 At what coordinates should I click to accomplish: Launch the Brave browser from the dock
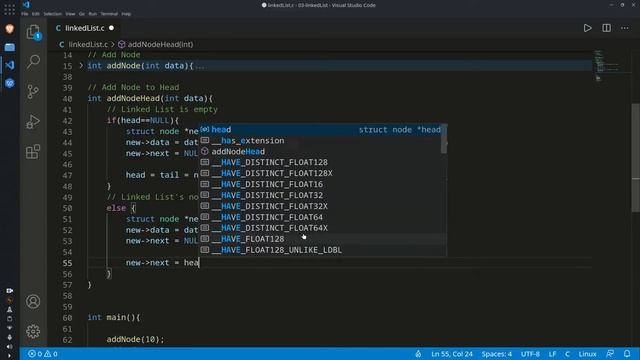tap(9, 29)
